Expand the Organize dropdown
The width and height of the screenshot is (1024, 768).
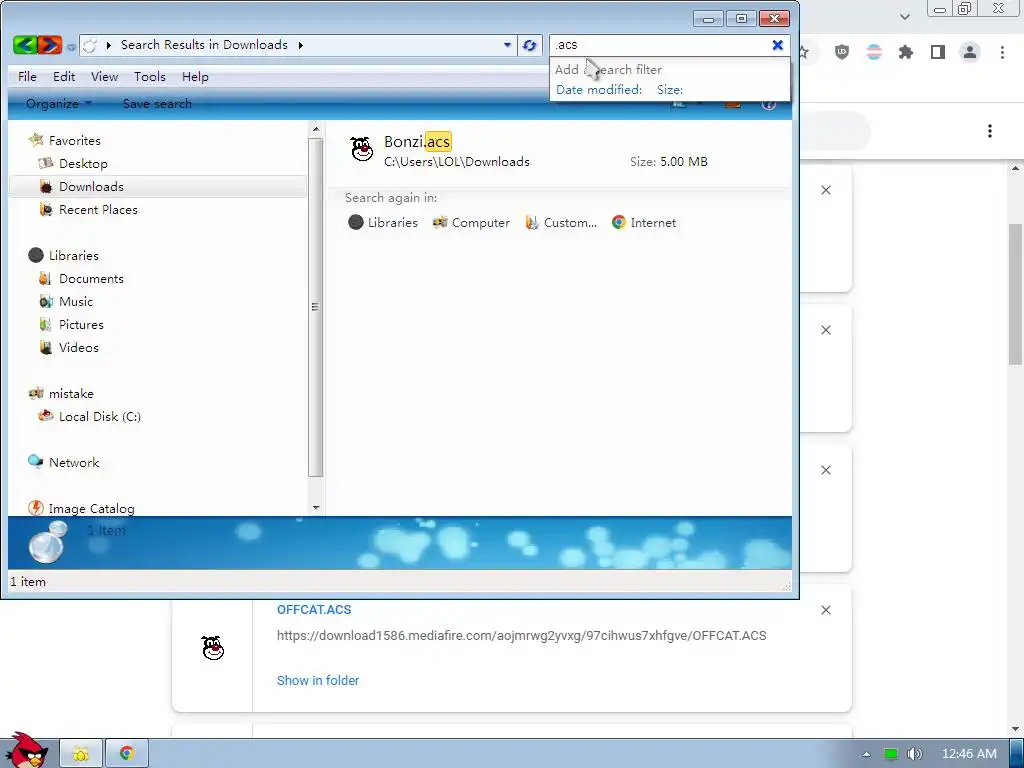[x=59, y=104]
